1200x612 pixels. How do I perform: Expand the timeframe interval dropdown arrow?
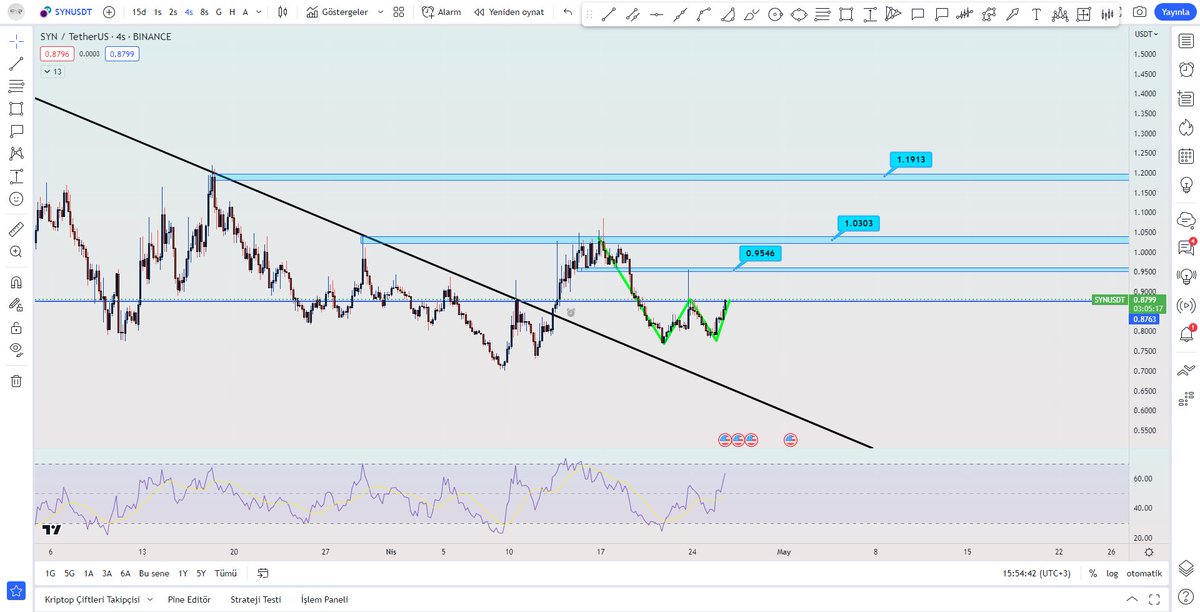pyautogui.click(x=260, y=12)
